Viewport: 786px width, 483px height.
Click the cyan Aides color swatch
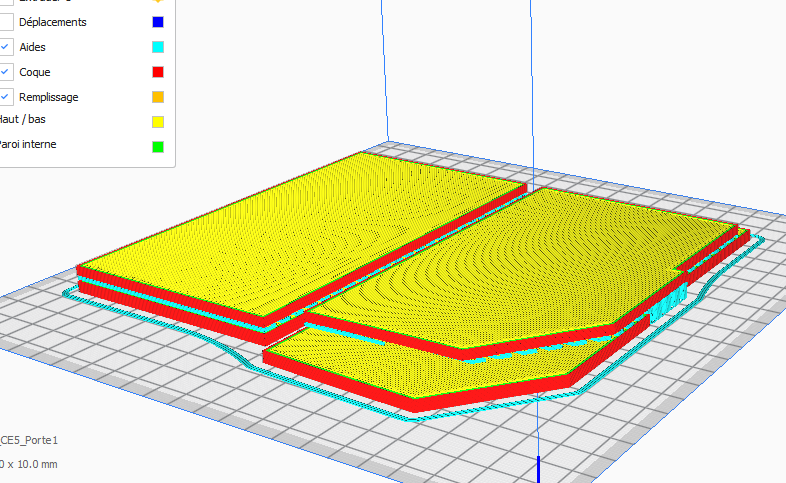tap(158, 47)
